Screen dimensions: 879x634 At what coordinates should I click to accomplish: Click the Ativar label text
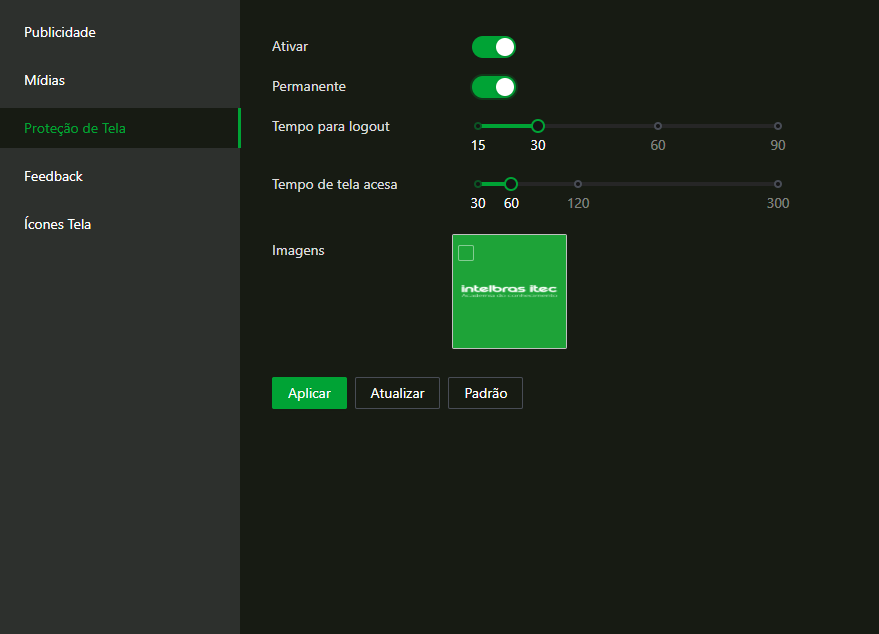[x=290, y=47]
